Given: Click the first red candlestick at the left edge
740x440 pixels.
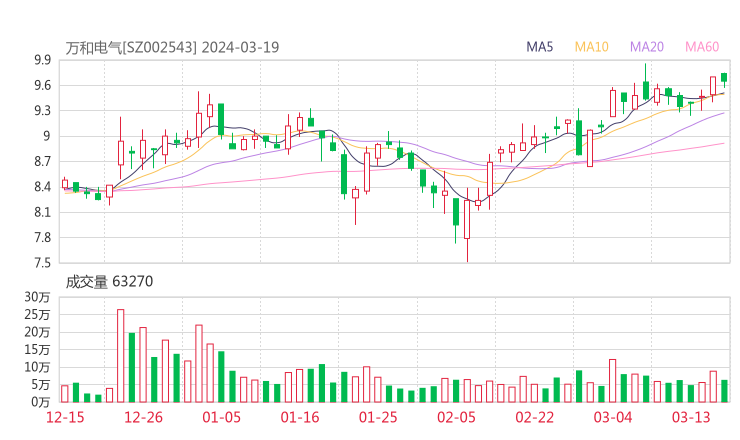Looking at the screenshot, I should [65, 184].
